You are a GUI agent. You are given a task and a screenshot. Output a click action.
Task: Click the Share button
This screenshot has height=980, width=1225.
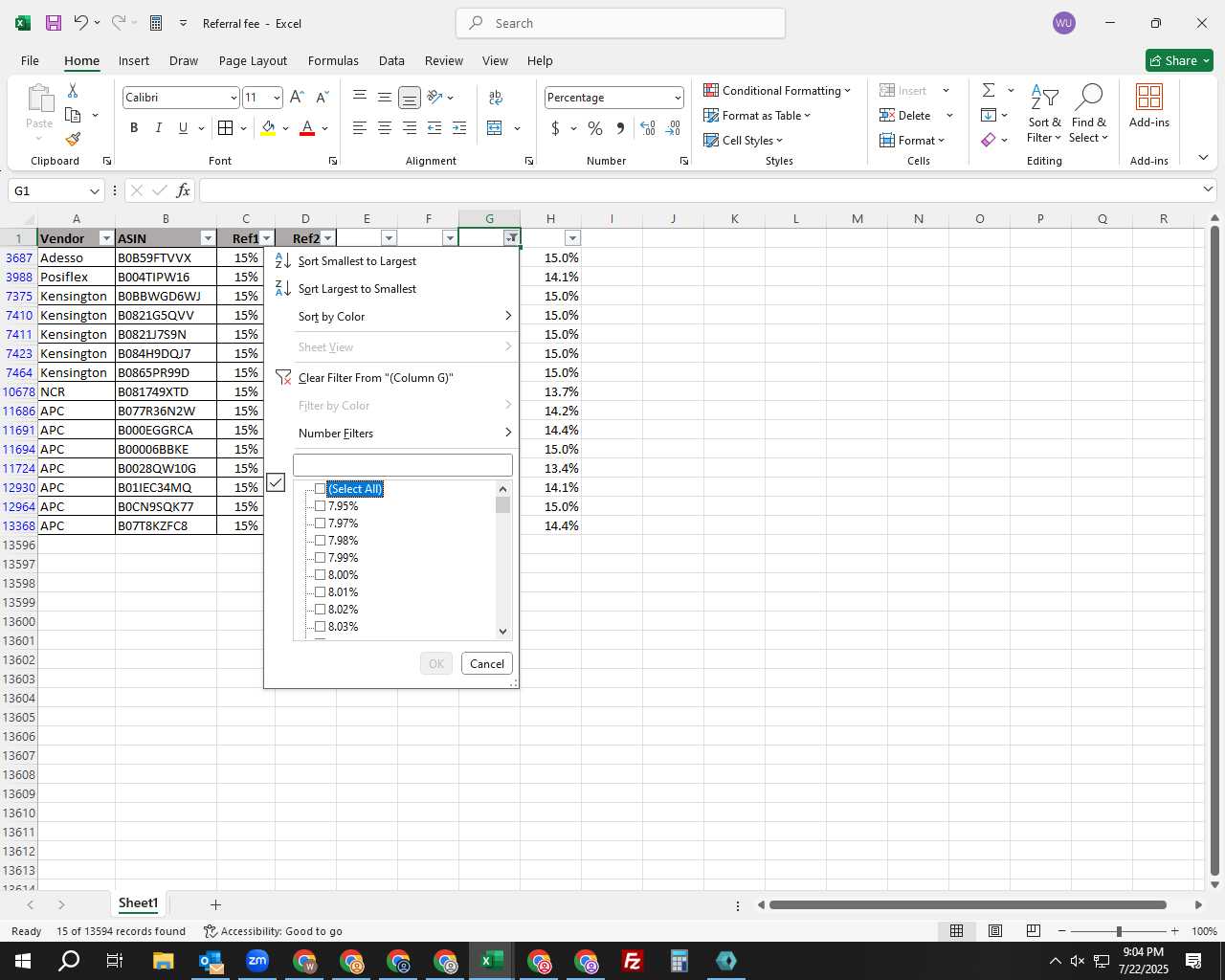pos(1179,60)
